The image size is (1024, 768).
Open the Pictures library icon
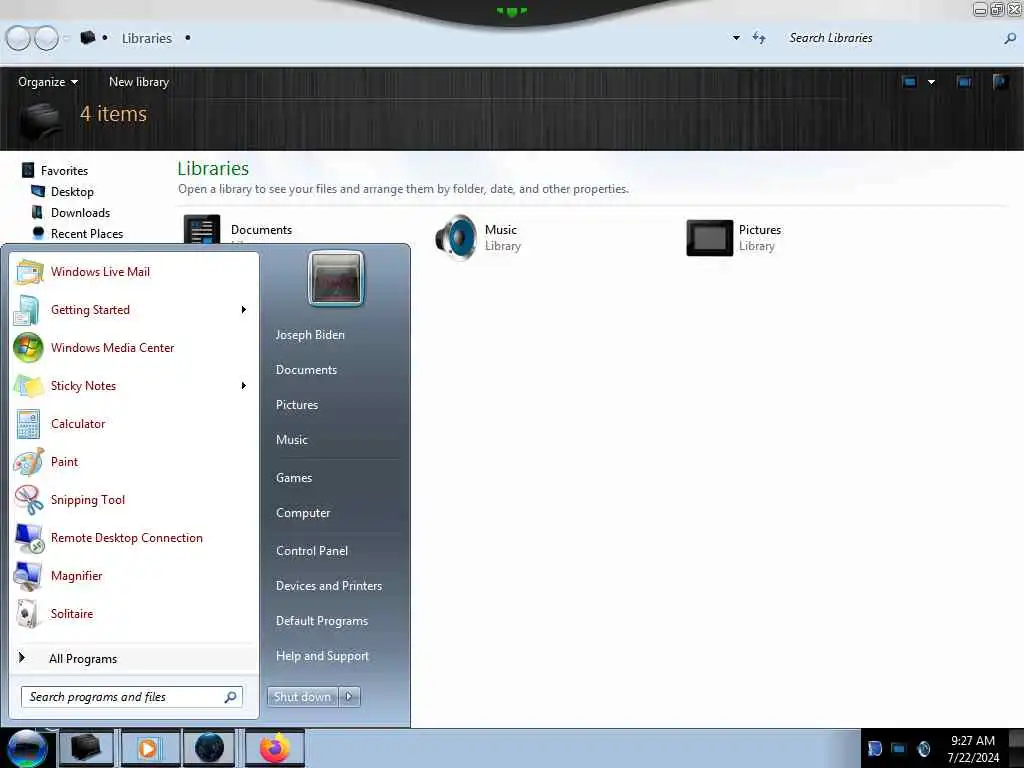coord(710,238)
